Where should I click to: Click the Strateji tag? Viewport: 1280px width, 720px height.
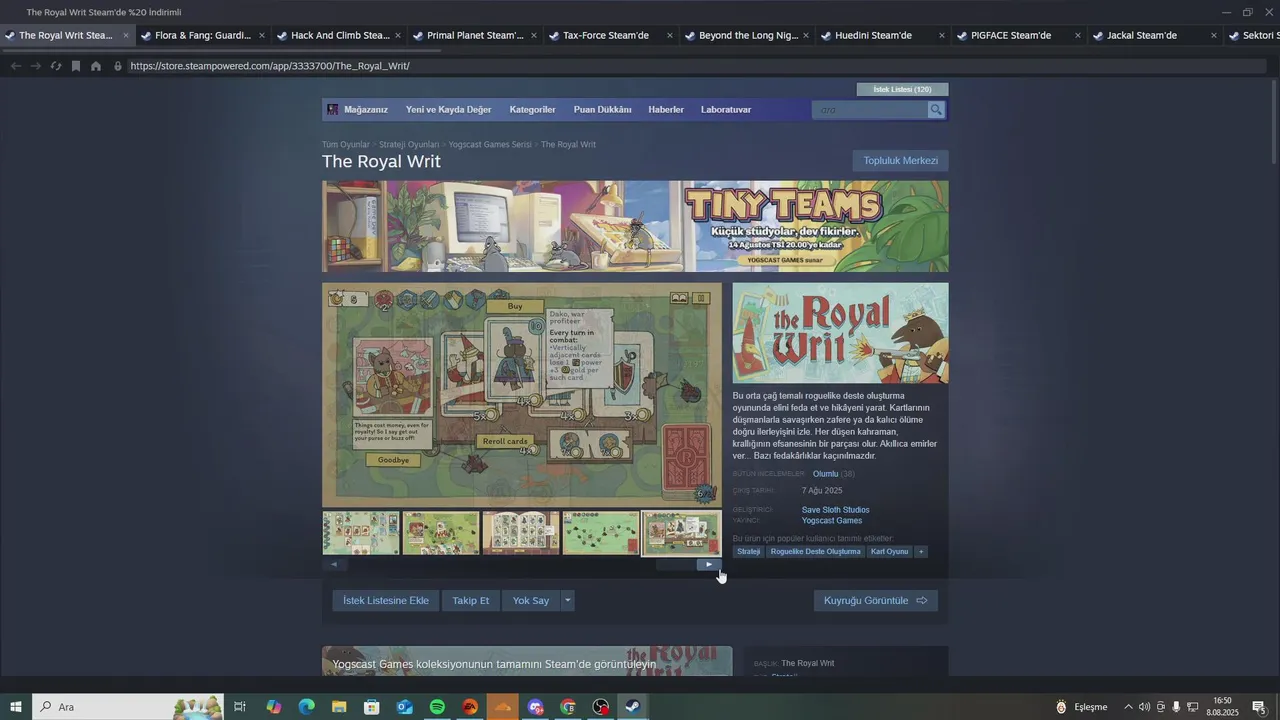pyautogui.click(x=749, y=552)
